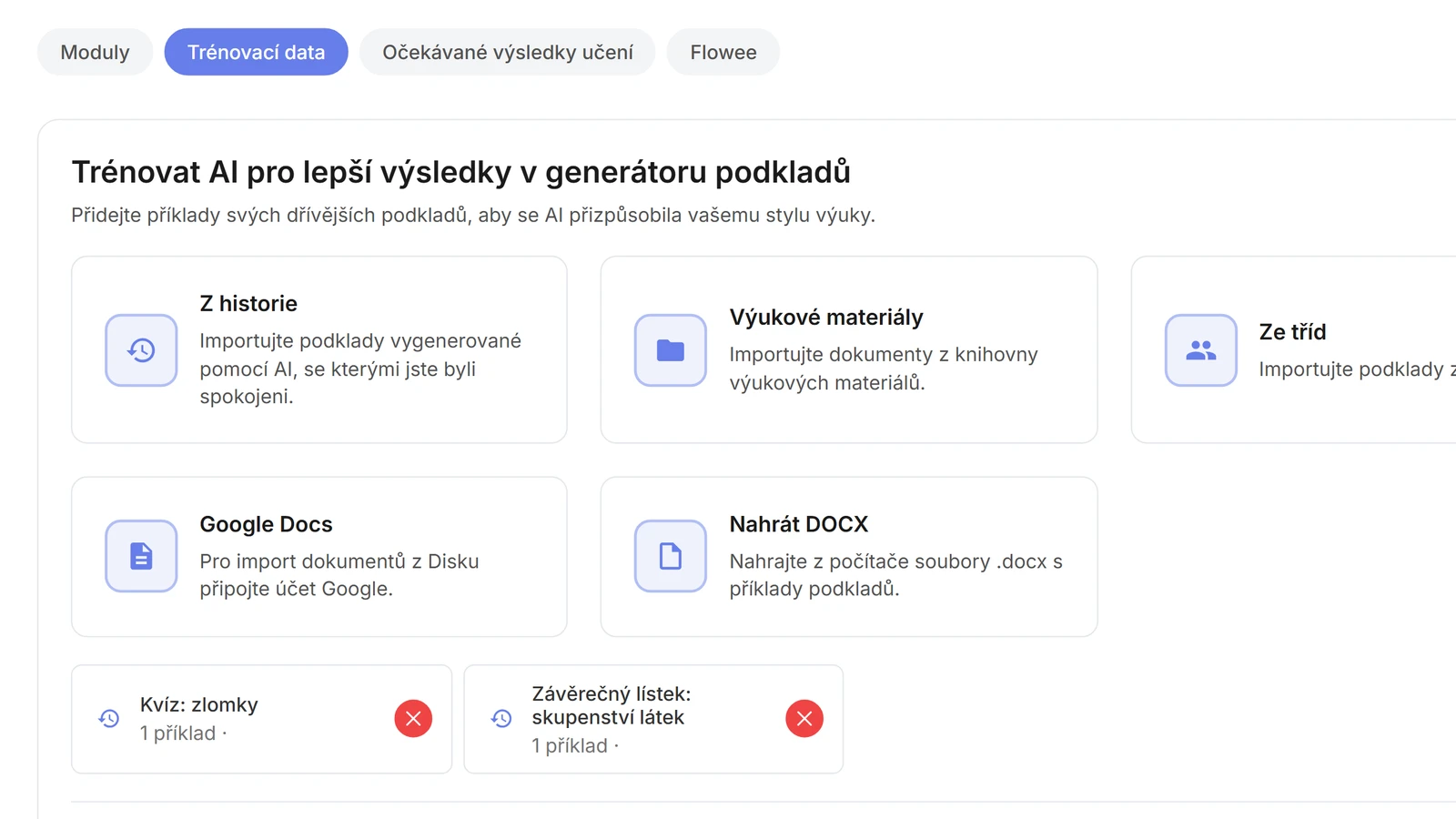1456x819 pixels.
Task: Click the description 'Importujte podklady vygenerované pomocí AI'
Action: tap(360, 369)
